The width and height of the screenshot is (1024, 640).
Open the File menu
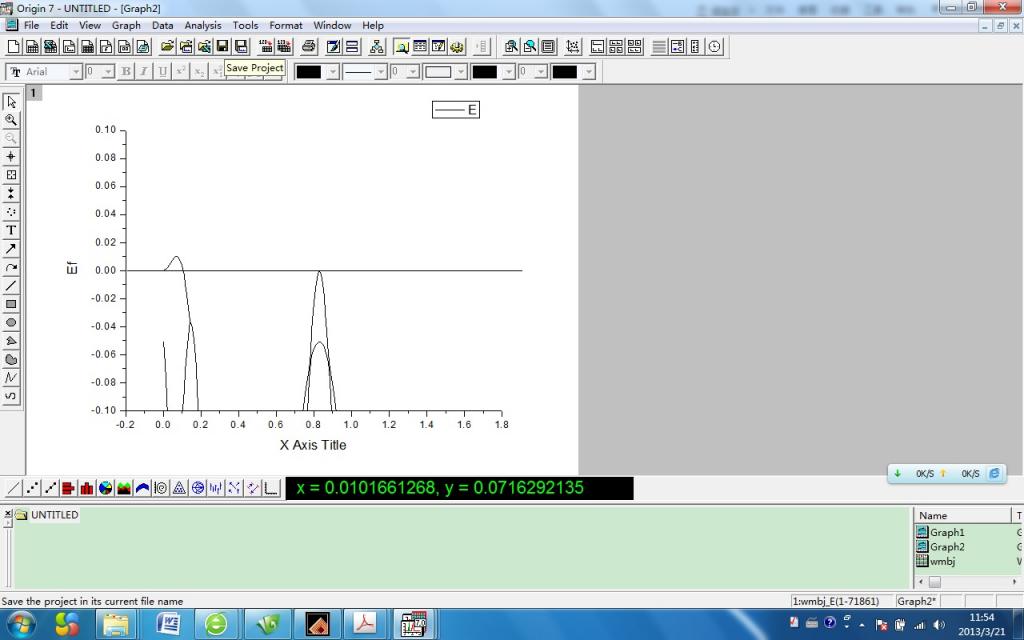[31, 25]
